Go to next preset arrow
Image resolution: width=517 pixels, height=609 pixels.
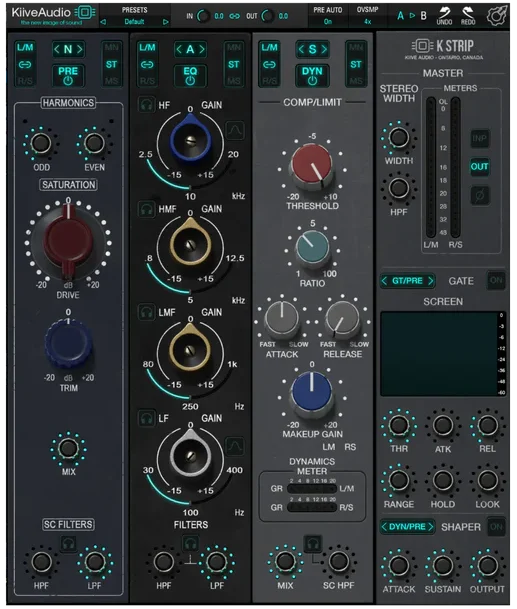point(166,22)
